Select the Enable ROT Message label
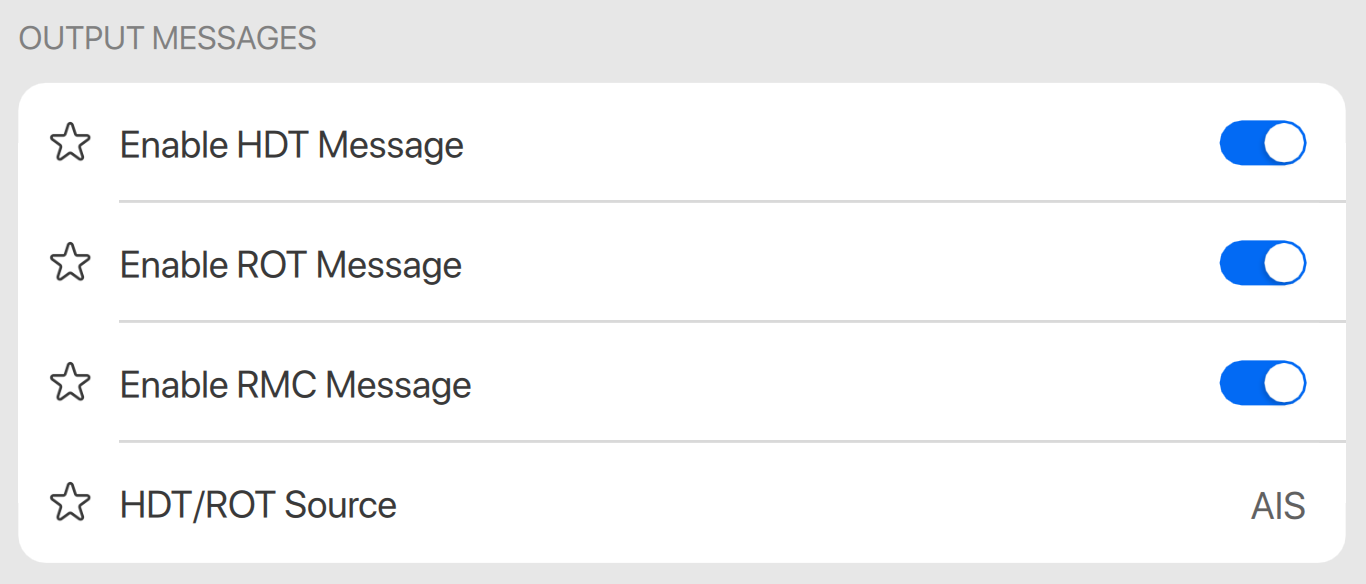Image resolution: width=1366 pixels, height=584 pixels. pyautogui.click(x=290, y=266)
